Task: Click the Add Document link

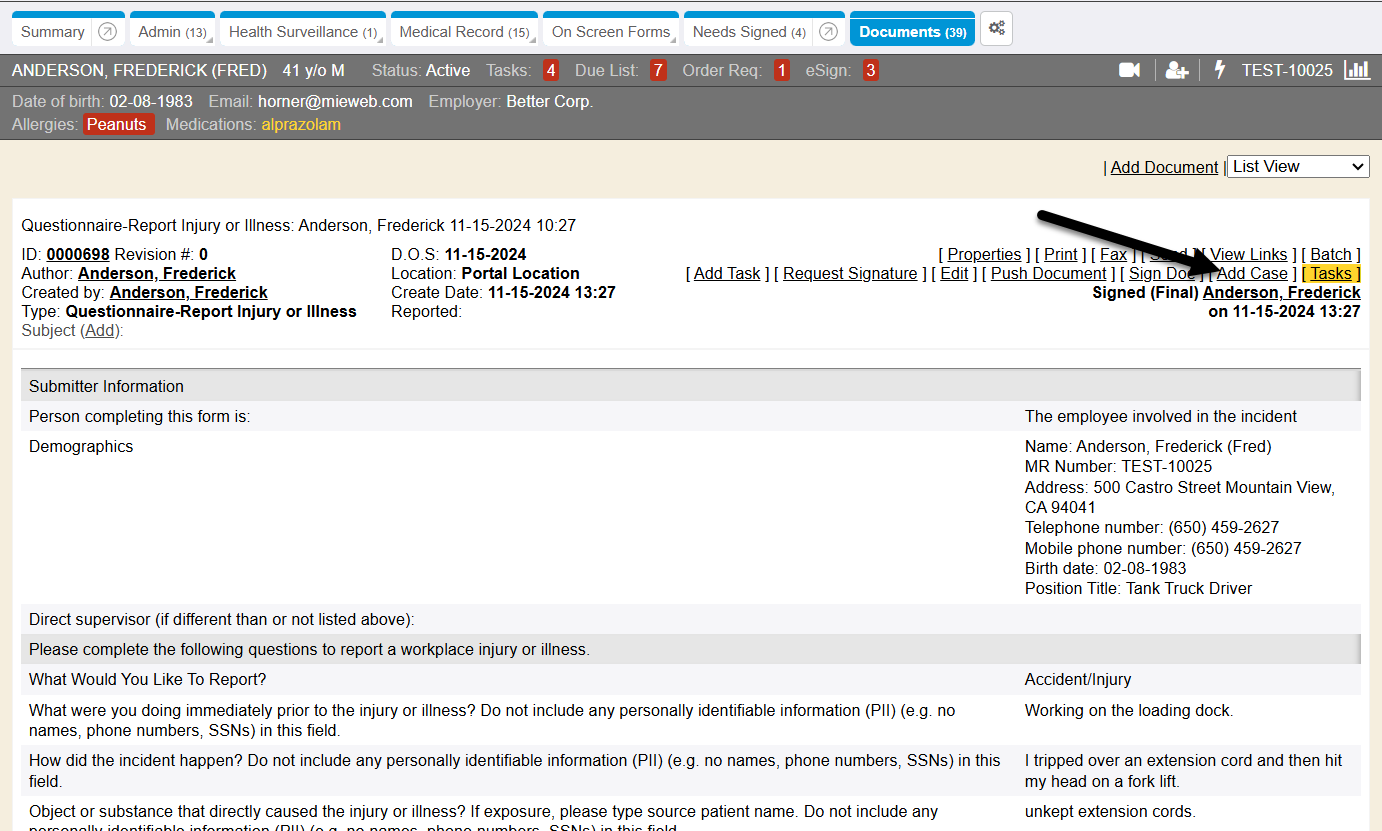Action: [1164, 167]
